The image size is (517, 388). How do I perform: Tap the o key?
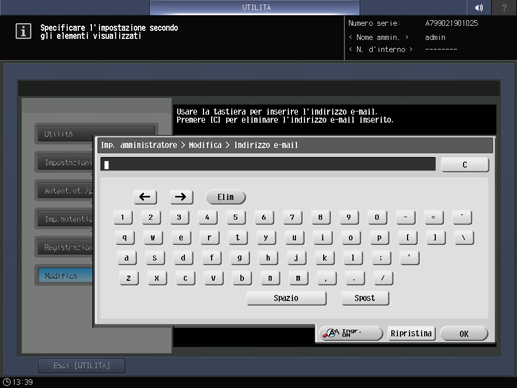pos(351,238)
